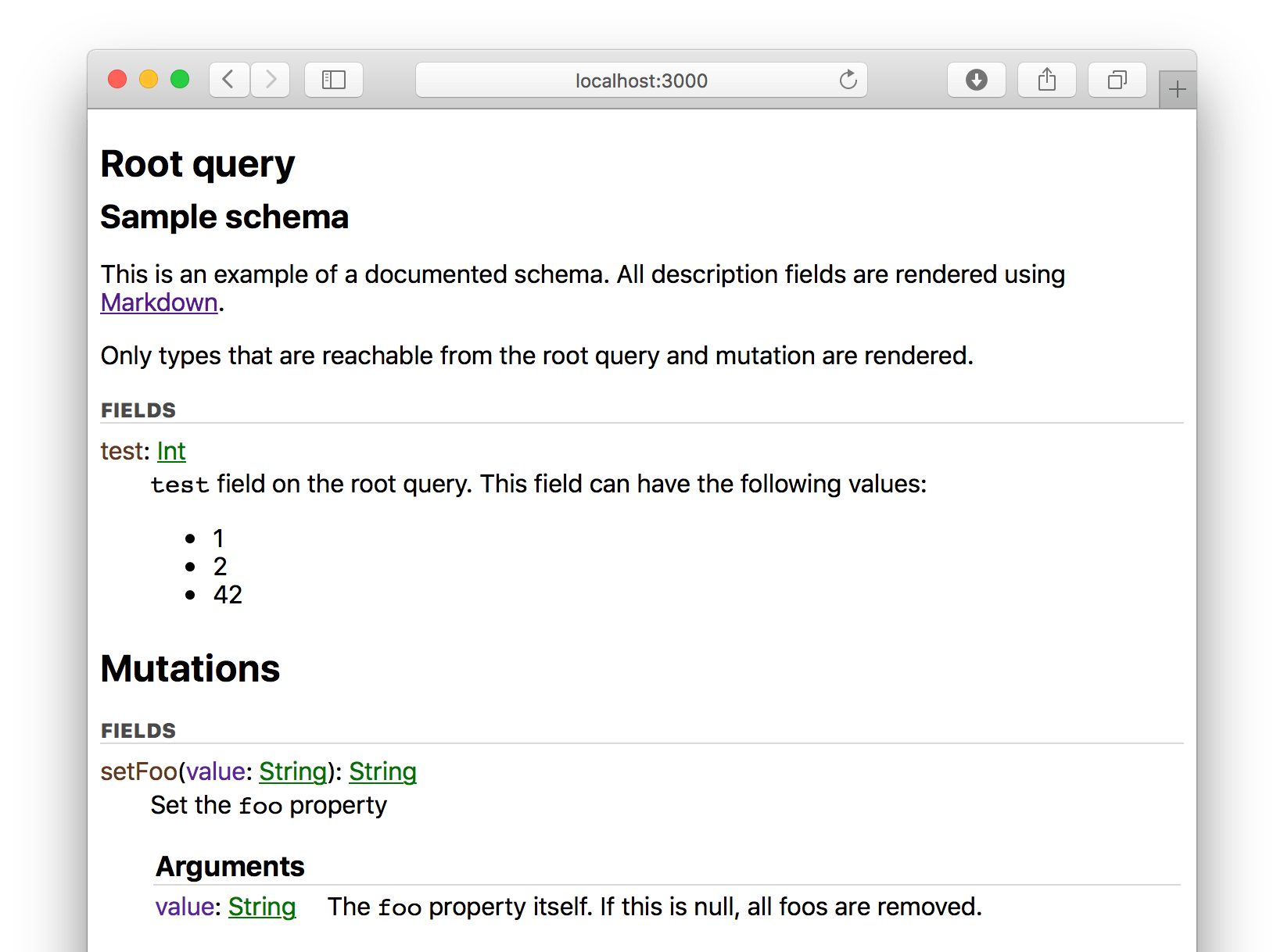1284x952 pixels.
Task: Open the String type link after setFoo
Action: pos(293,771)
